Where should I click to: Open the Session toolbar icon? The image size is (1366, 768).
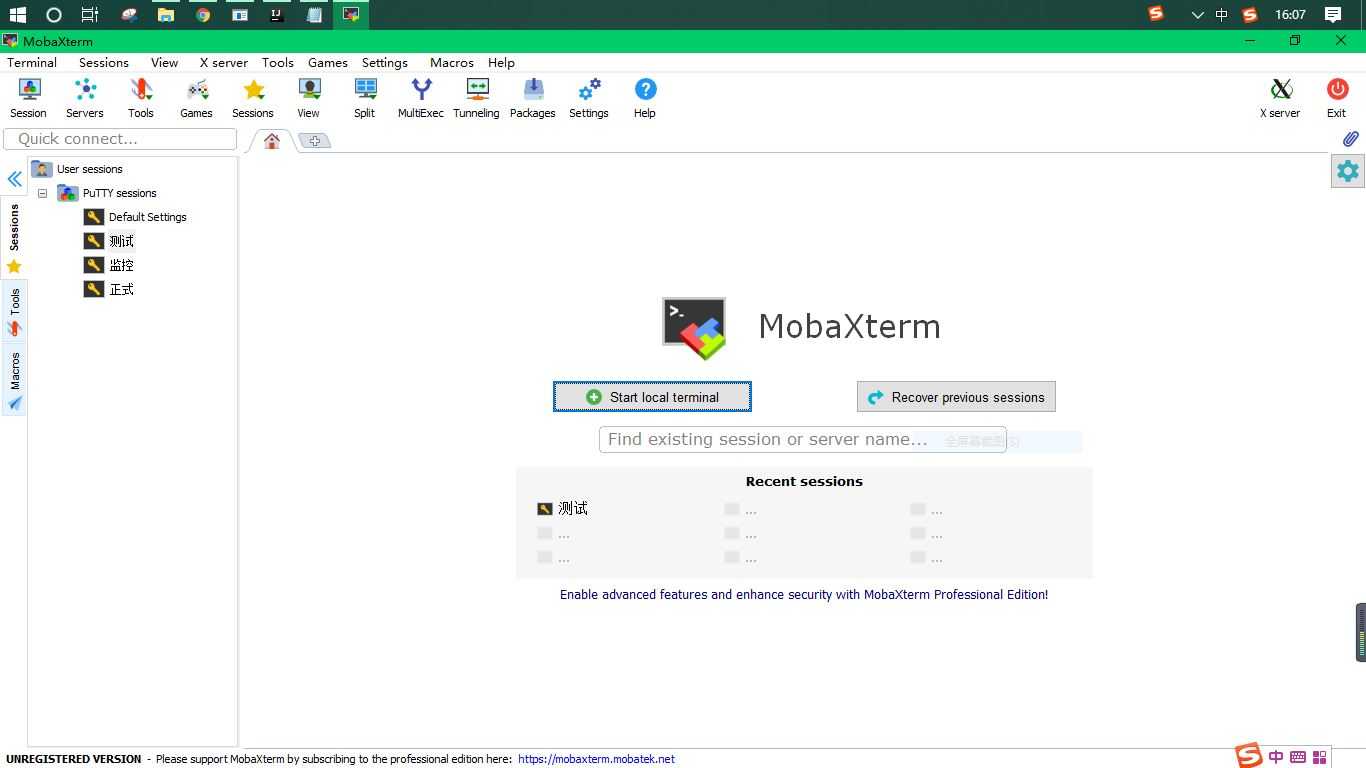click(x=28, y=98)
